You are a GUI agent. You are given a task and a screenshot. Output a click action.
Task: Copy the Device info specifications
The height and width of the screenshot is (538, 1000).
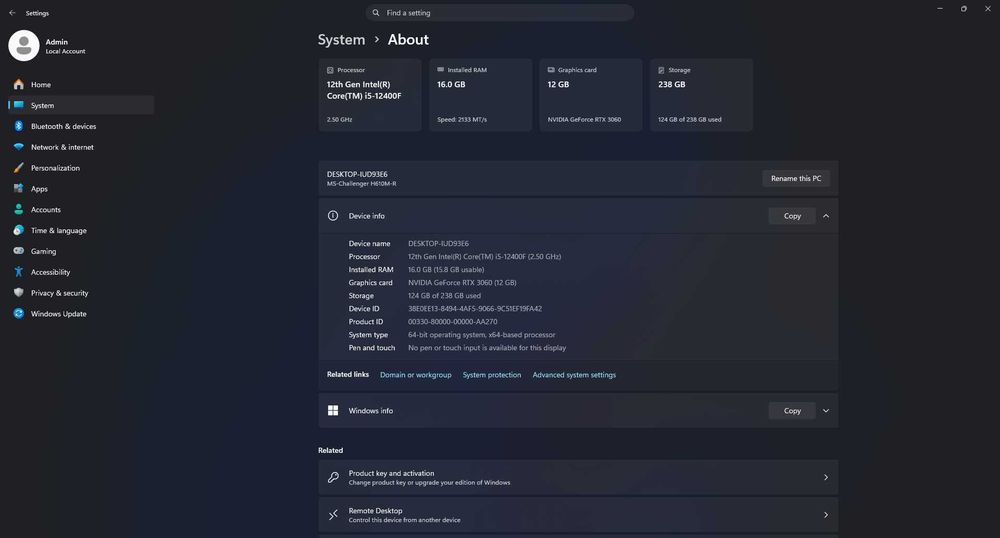[792, 216]
